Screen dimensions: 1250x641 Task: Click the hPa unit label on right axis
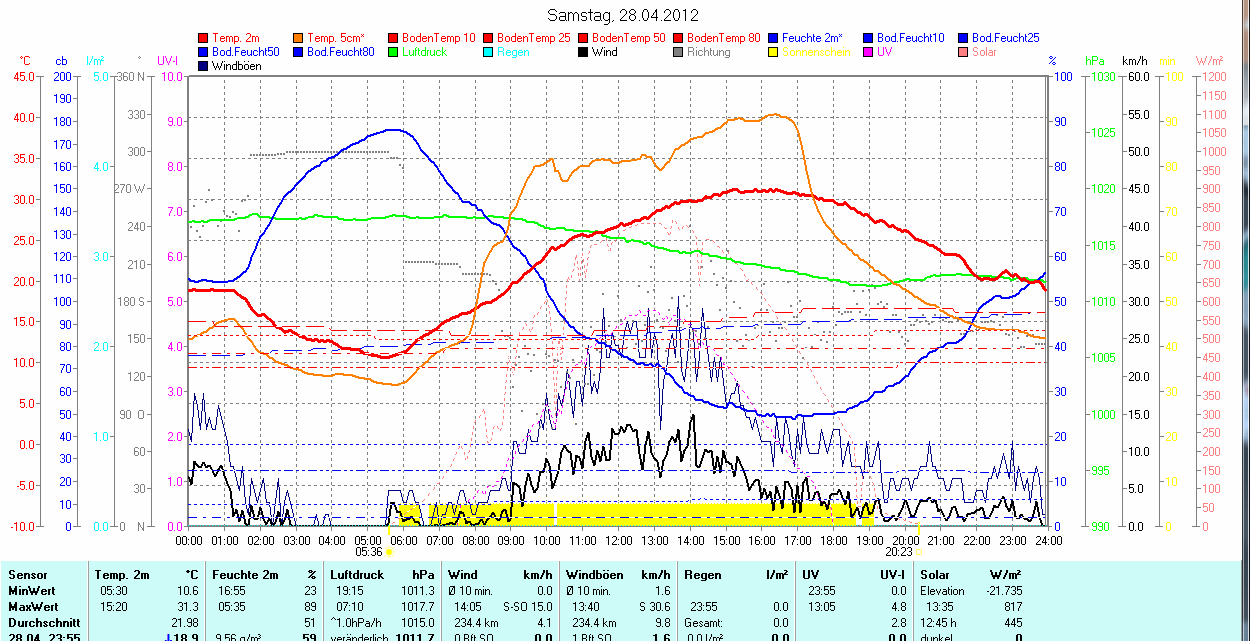point(1094,61)
